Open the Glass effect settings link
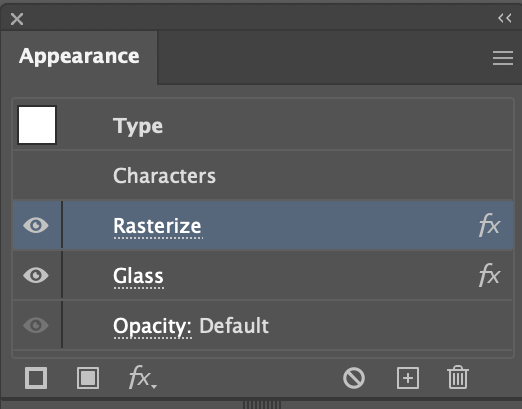Image resolution: width=522 pixels, height=409 pixels. [x=138, y=276]
